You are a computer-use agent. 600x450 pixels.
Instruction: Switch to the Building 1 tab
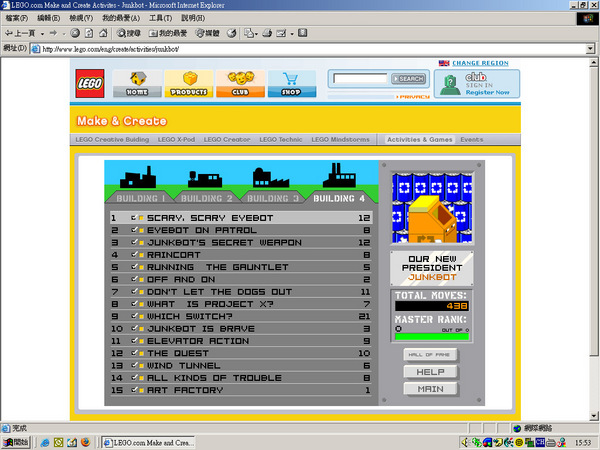(140, 198)
